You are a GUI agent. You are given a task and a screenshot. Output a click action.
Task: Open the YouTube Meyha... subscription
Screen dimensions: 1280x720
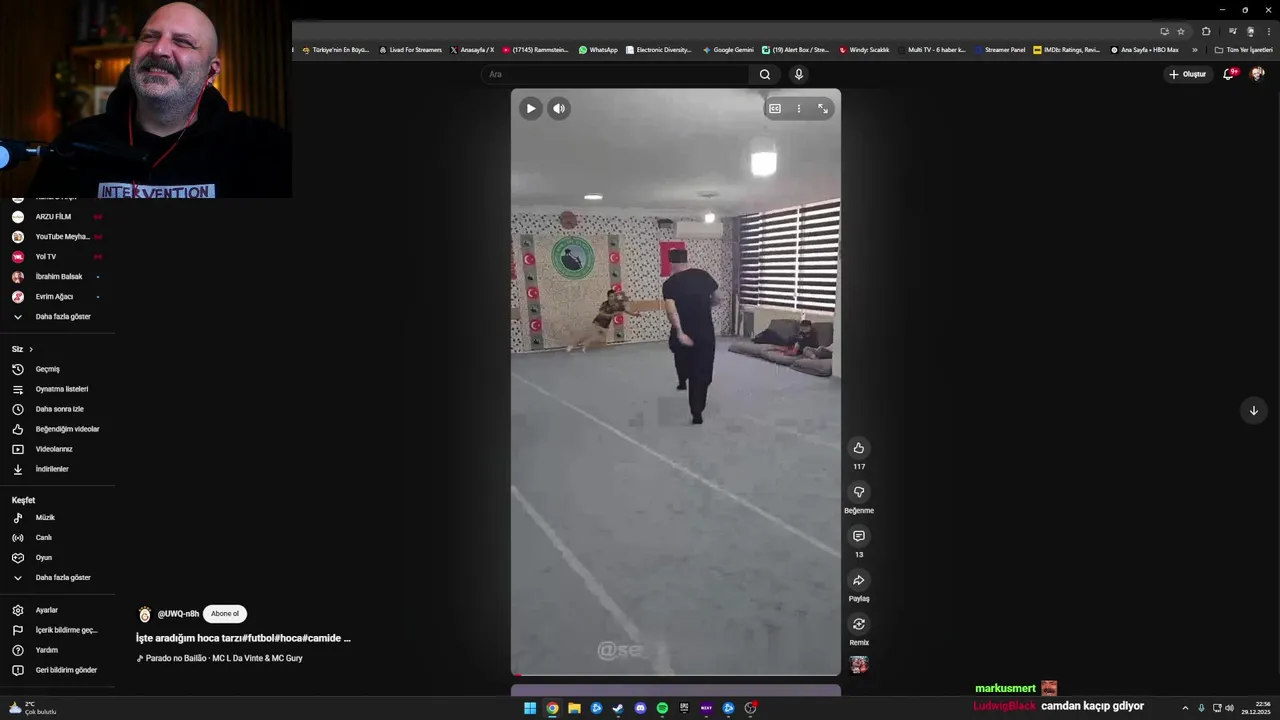57,237
